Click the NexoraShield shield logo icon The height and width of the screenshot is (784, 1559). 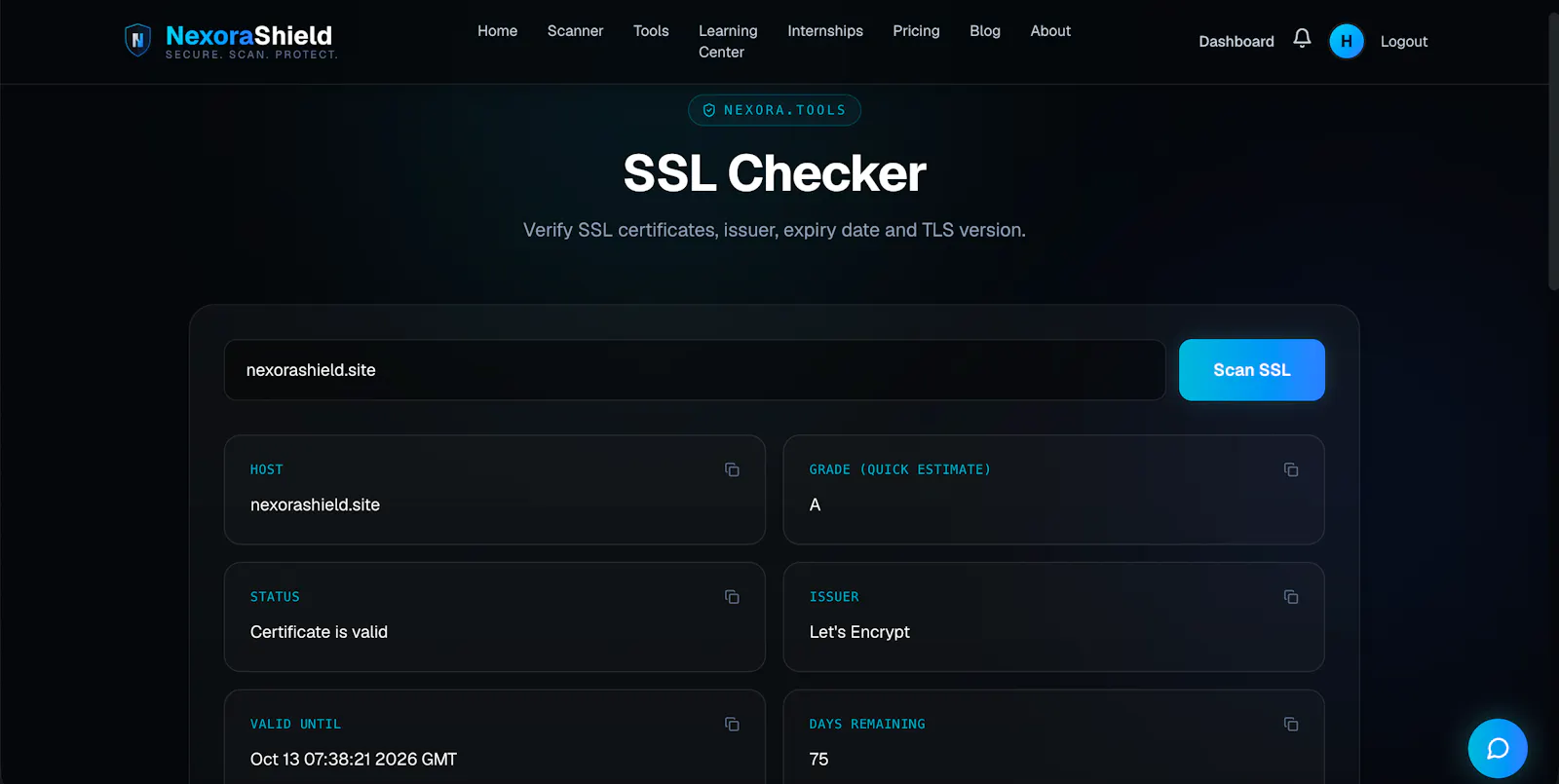click(137, 40)
